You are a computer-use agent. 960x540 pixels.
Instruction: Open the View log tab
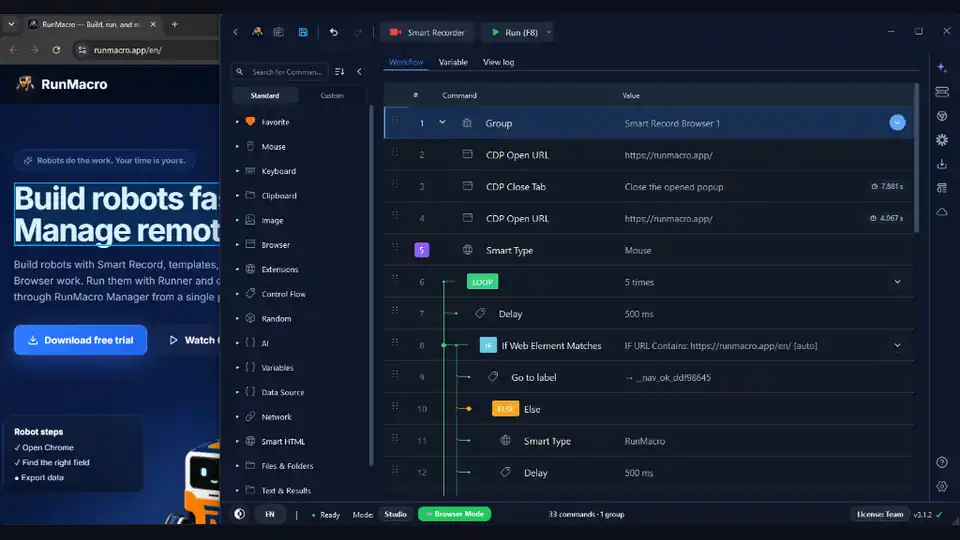(x=498, y=62)
